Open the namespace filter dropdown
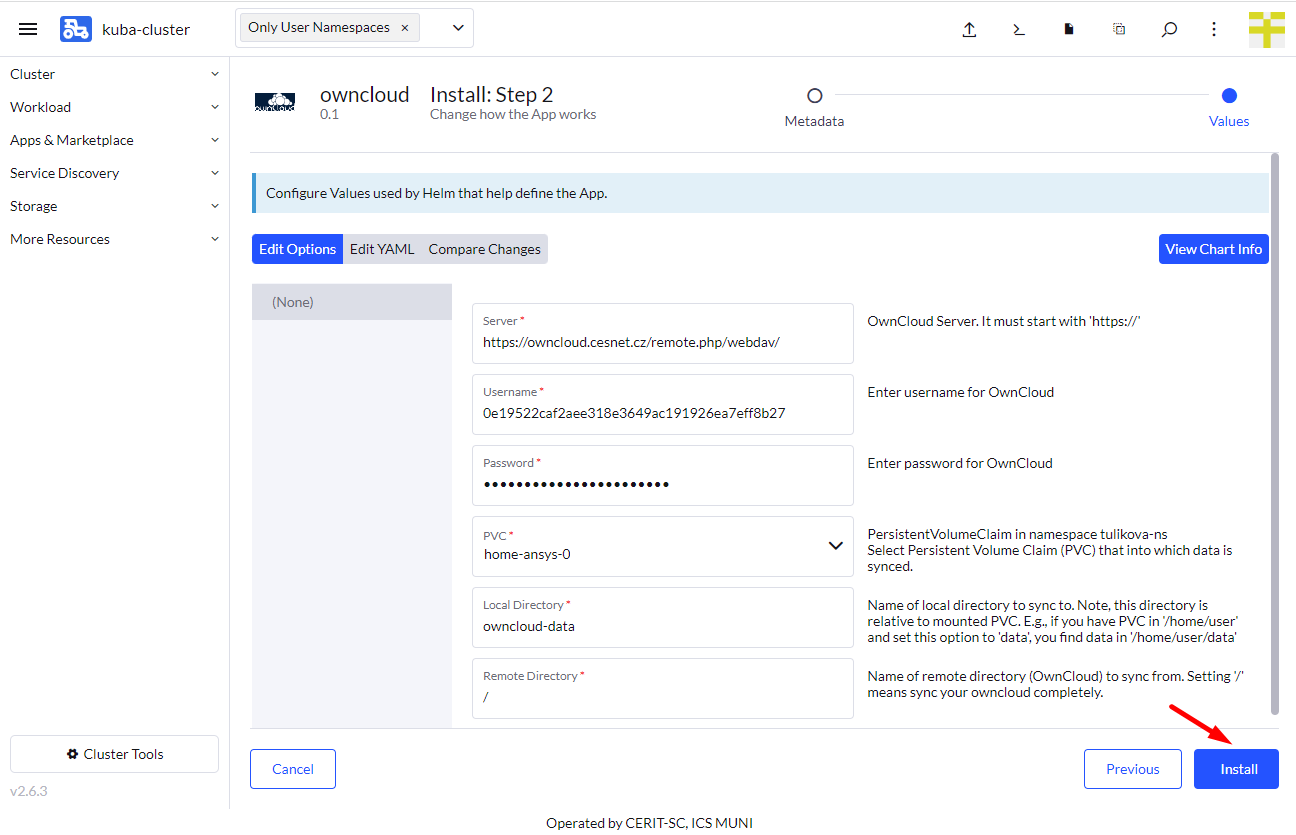Image resolution: width=1296 pixels, height=835 pixels. (458, 28)
